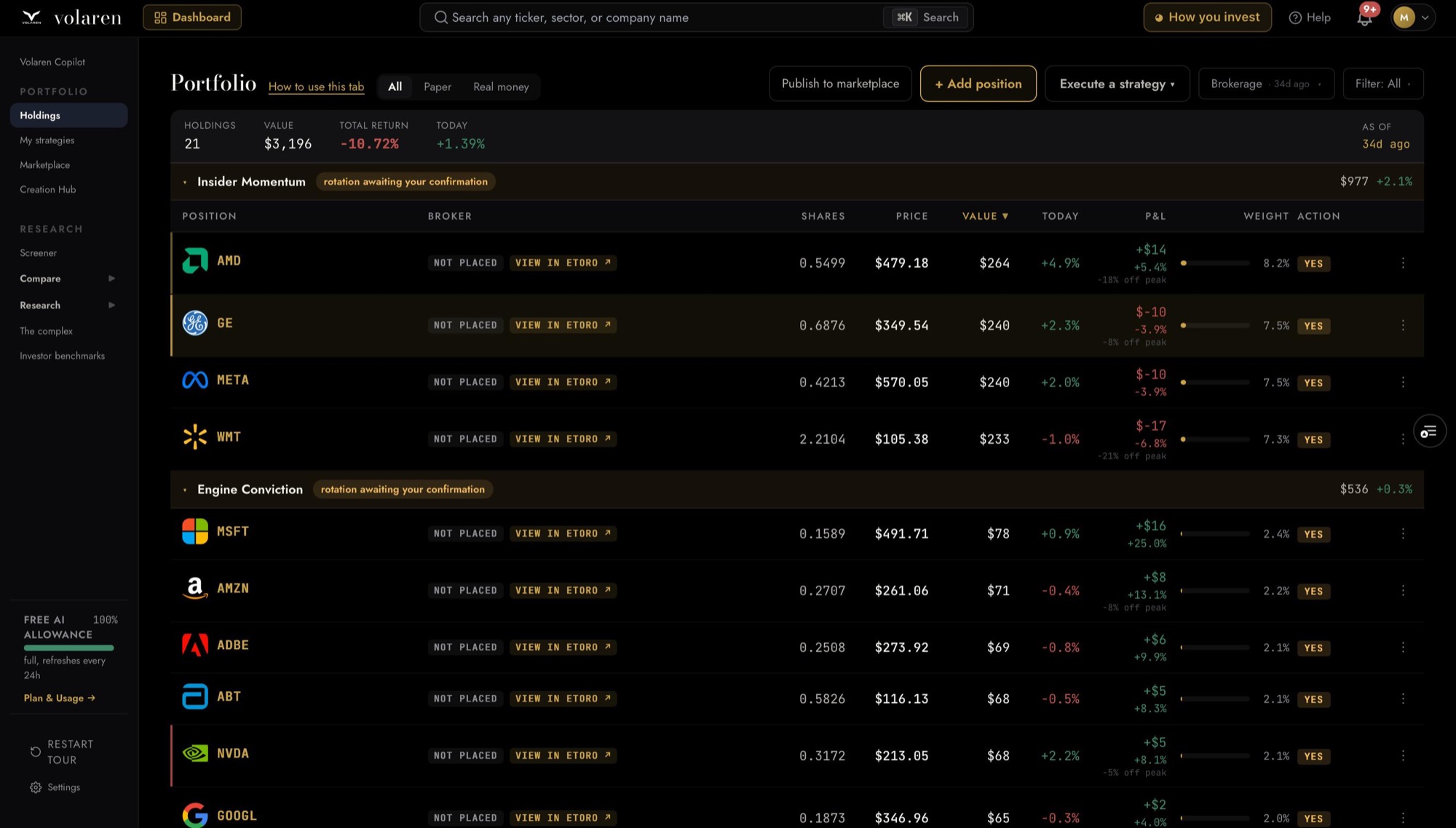Toggle the YES action for AMZN
1456x828 pixels.
tap(1313, 591)
